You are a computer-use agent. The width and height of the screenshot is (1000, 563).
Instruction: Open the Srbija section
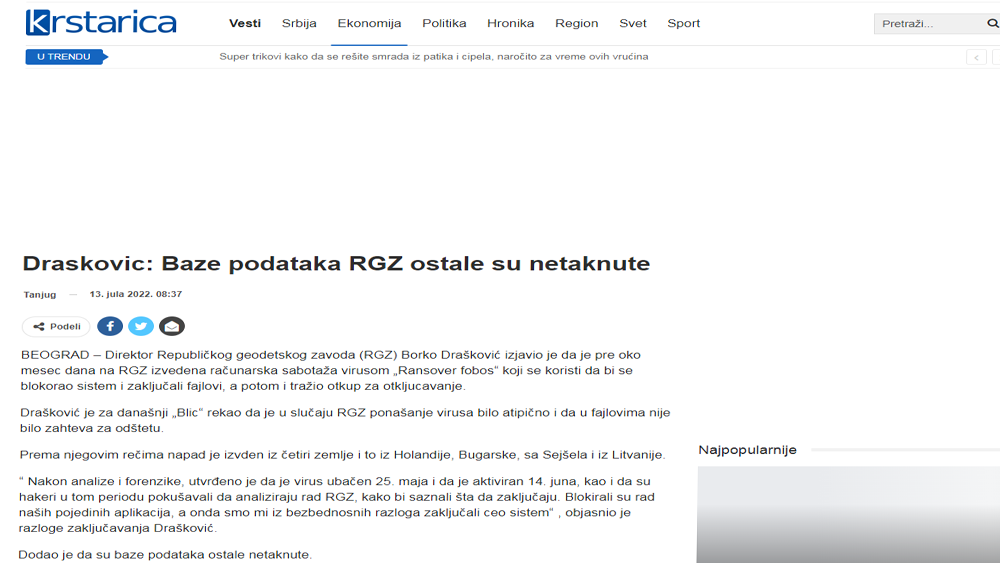pos(299,24)
